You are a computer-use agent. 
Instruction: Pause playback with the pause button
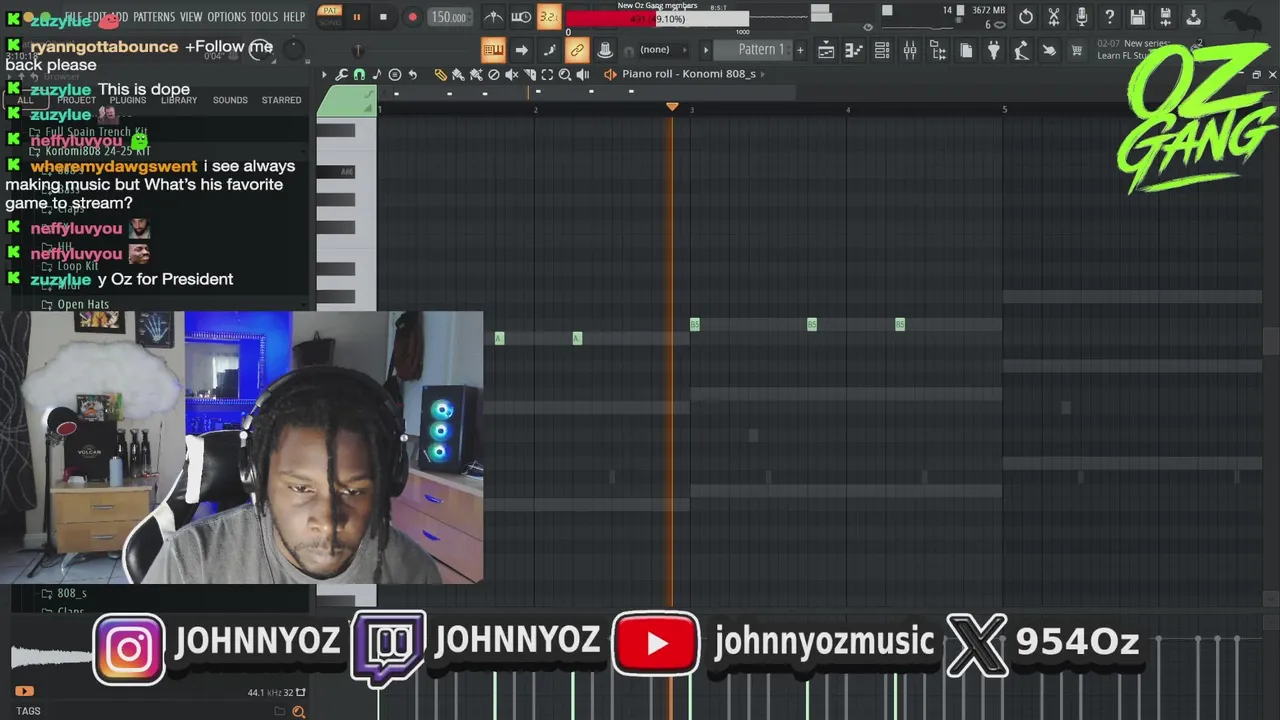356,17
